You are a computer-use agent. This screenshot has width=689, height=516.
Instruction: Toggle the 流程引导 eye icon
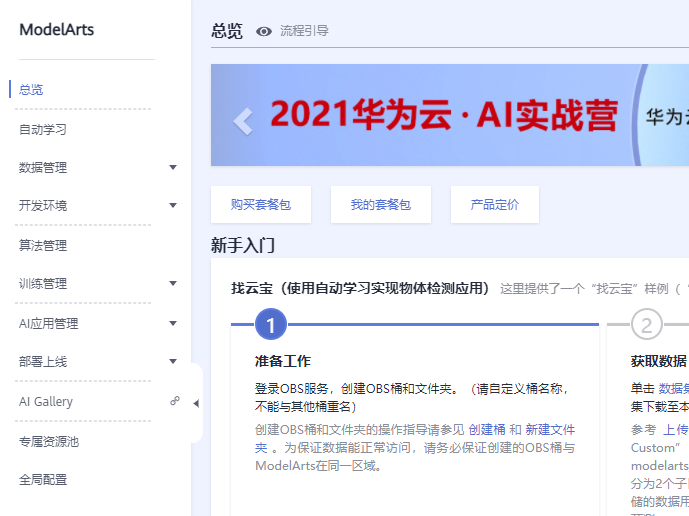[x=264, y=31]
